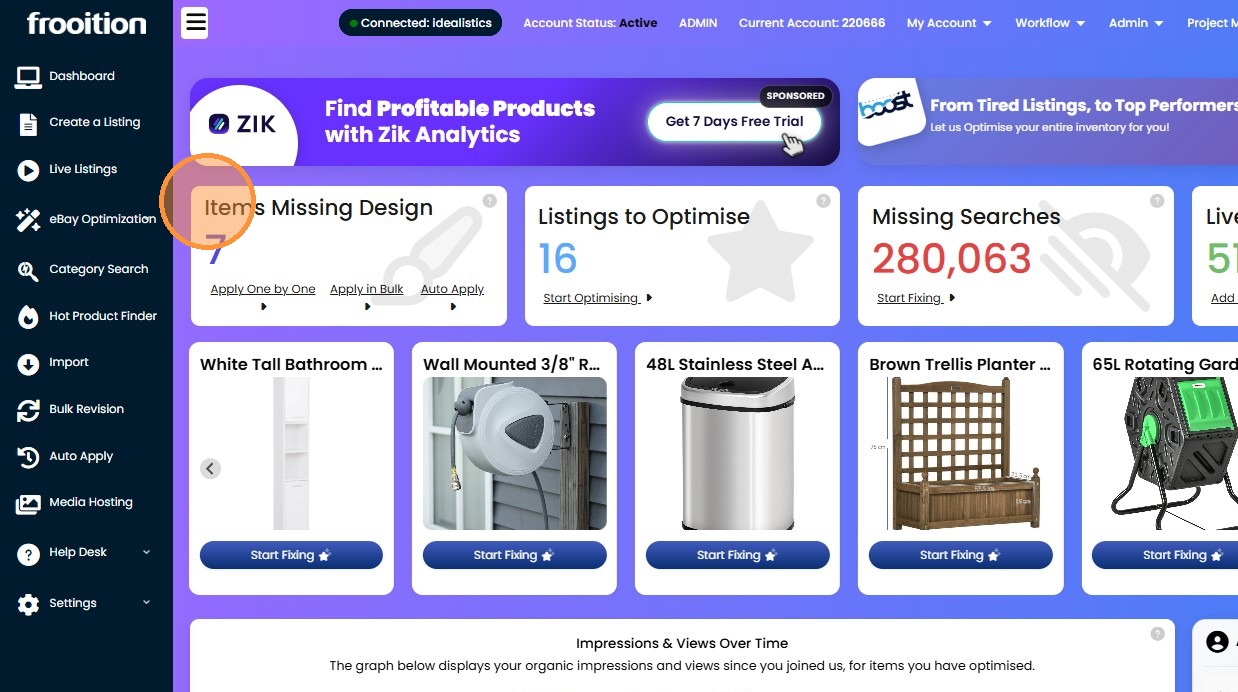Click the Hot Product Finder flame icon
Screen dimensions: 1238x692
[x=29, y=316]
